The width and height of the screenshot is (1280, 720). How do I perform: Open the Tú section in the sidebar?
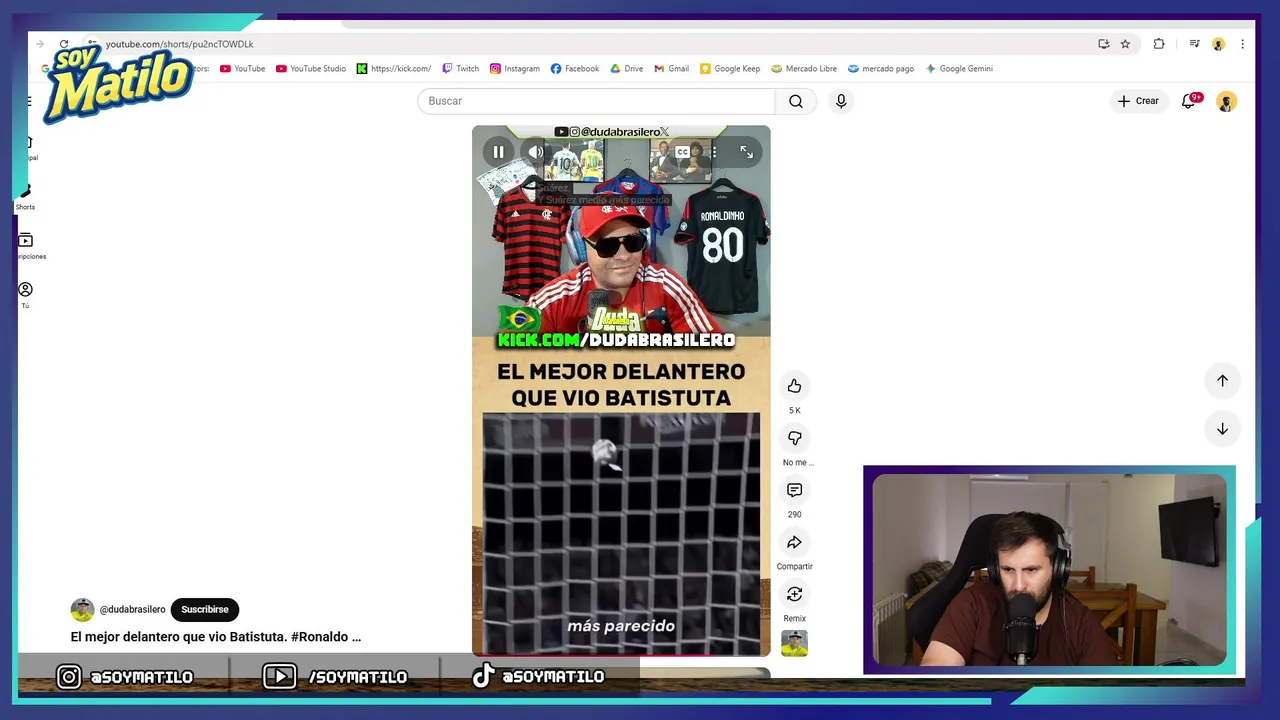(25, 295)
